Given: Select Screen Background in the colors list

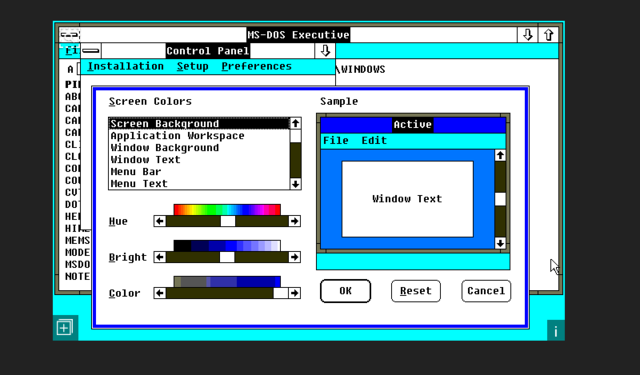Looking at the screenshot, I should coord(199,124).
